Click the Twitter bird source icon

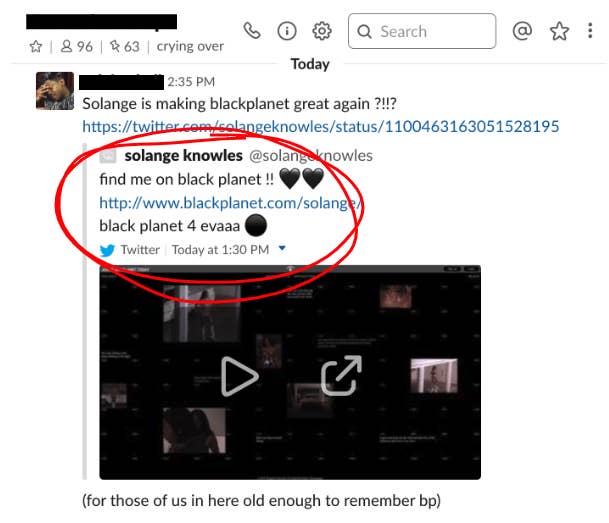[x=107, y=250]
